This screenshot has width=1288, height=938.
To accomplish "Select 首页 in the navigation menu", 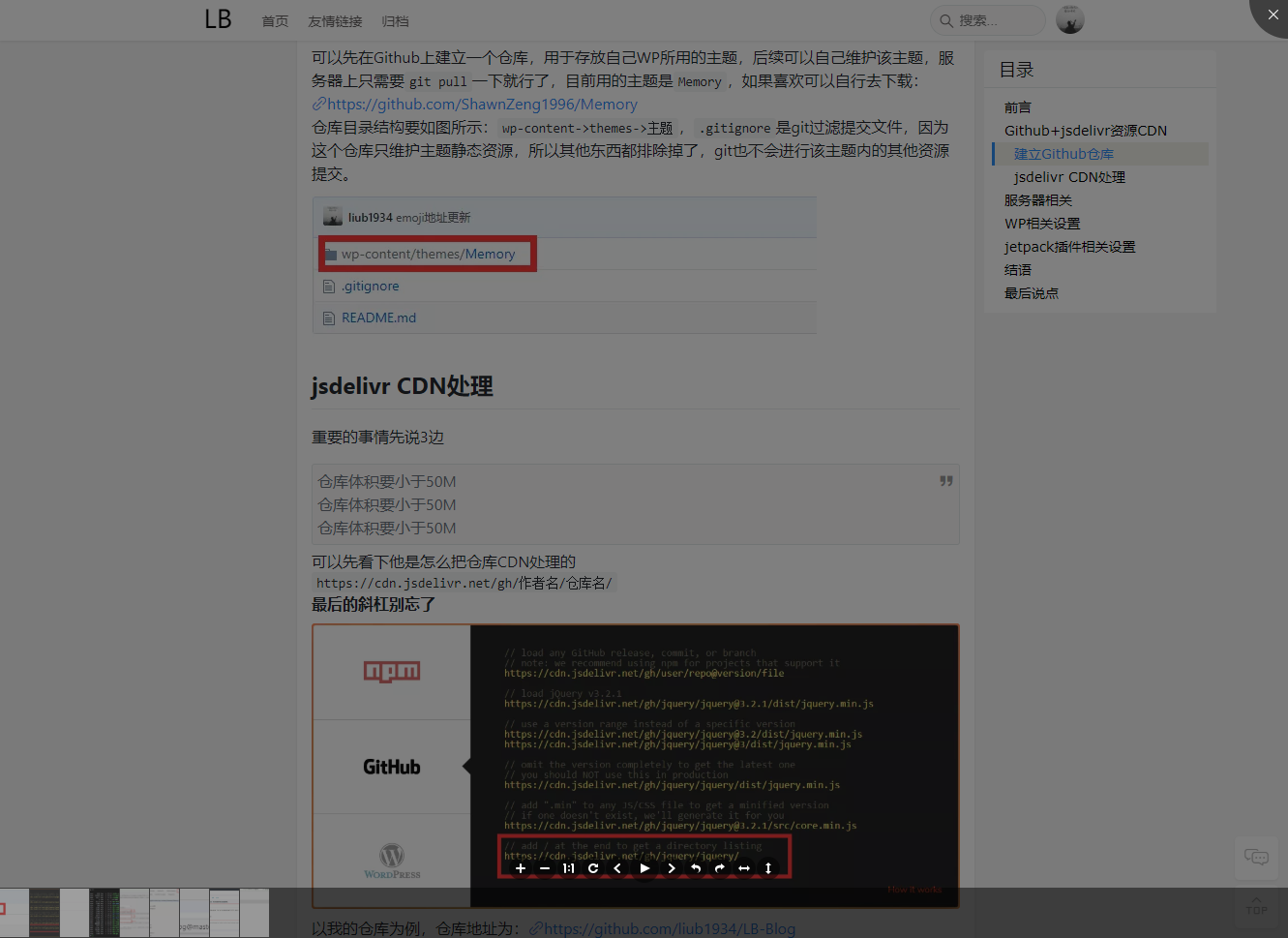I will 274,20.
